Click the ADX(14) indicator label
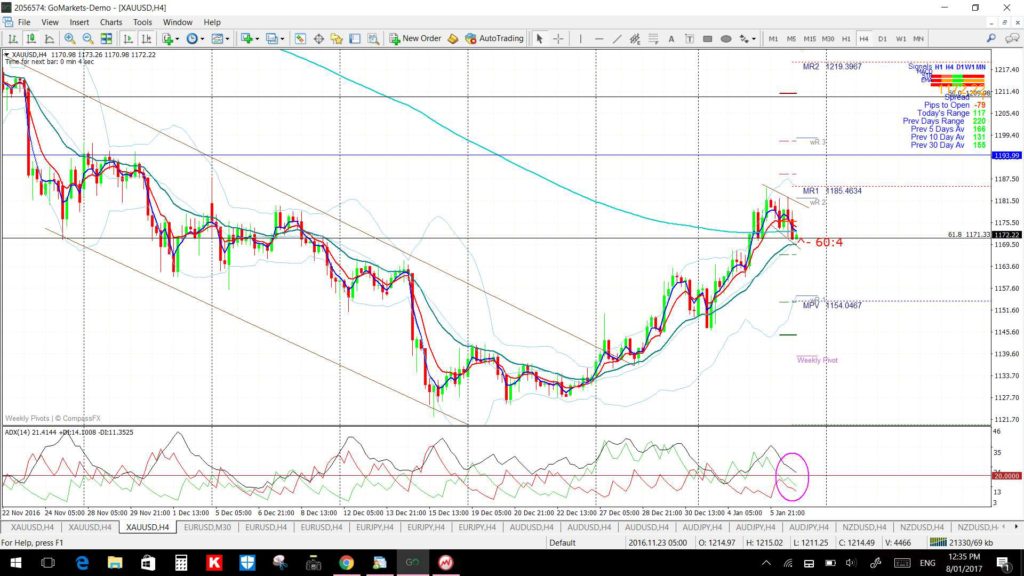1024x576 pixels. pyautogui.click(x=22, y=432)
